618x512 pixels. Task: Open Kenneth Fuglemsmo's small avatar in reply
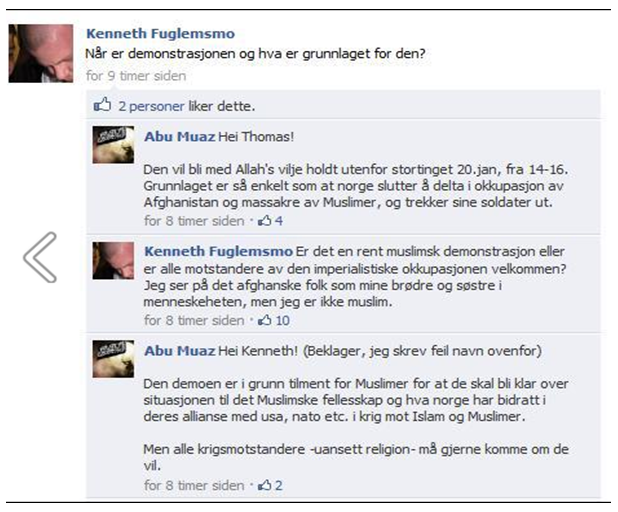pos(113,261)
